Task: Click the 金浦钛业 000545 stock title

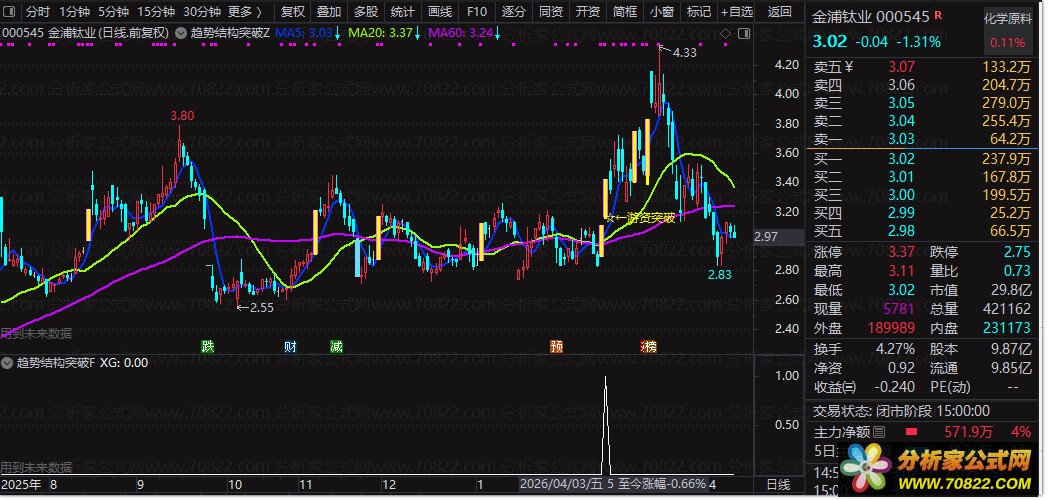Action: click(871, 16)
